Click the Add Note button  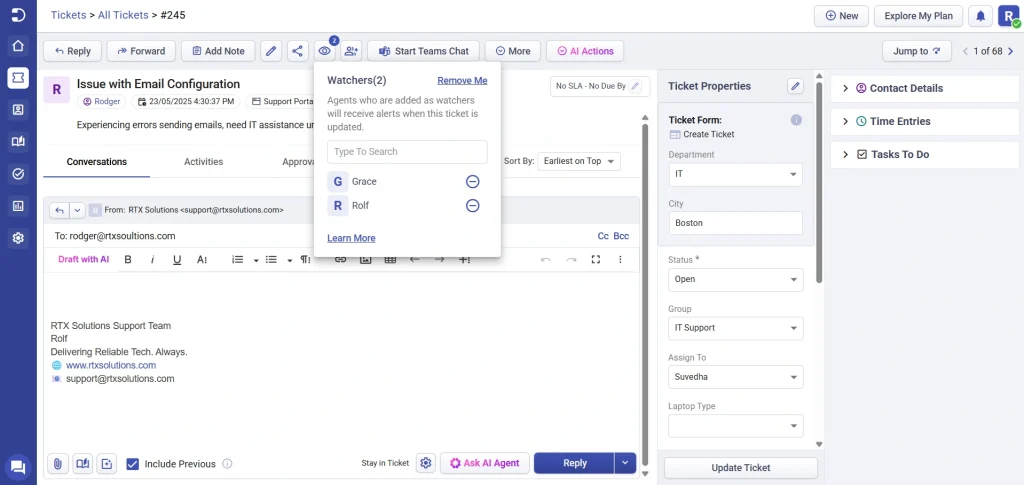(x=217, y=51)
